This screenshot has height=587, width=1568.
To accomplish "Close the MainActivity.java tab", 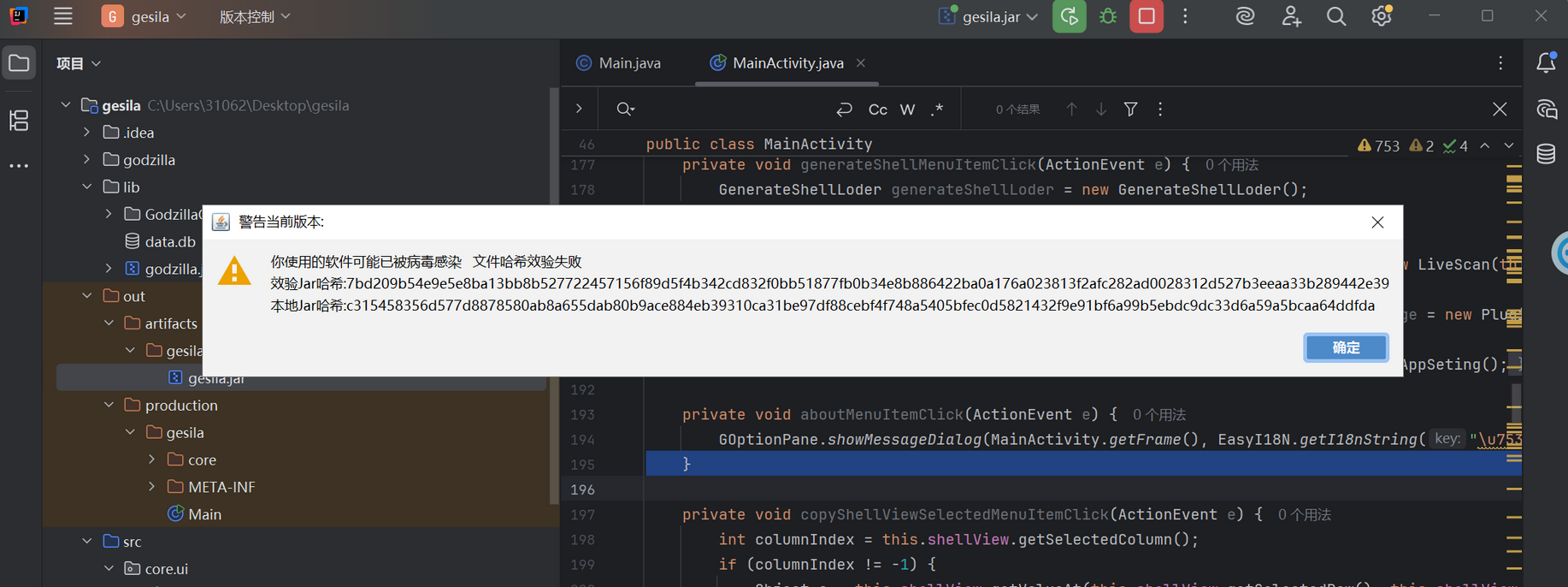I will pos(861,63).
